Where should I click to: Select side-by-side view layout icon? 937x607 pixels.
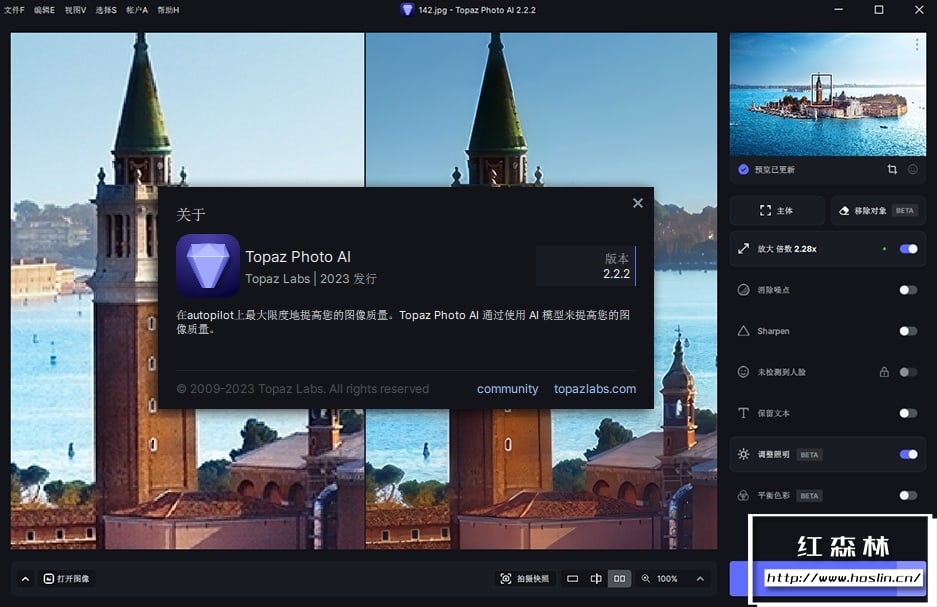pos(620,578)
